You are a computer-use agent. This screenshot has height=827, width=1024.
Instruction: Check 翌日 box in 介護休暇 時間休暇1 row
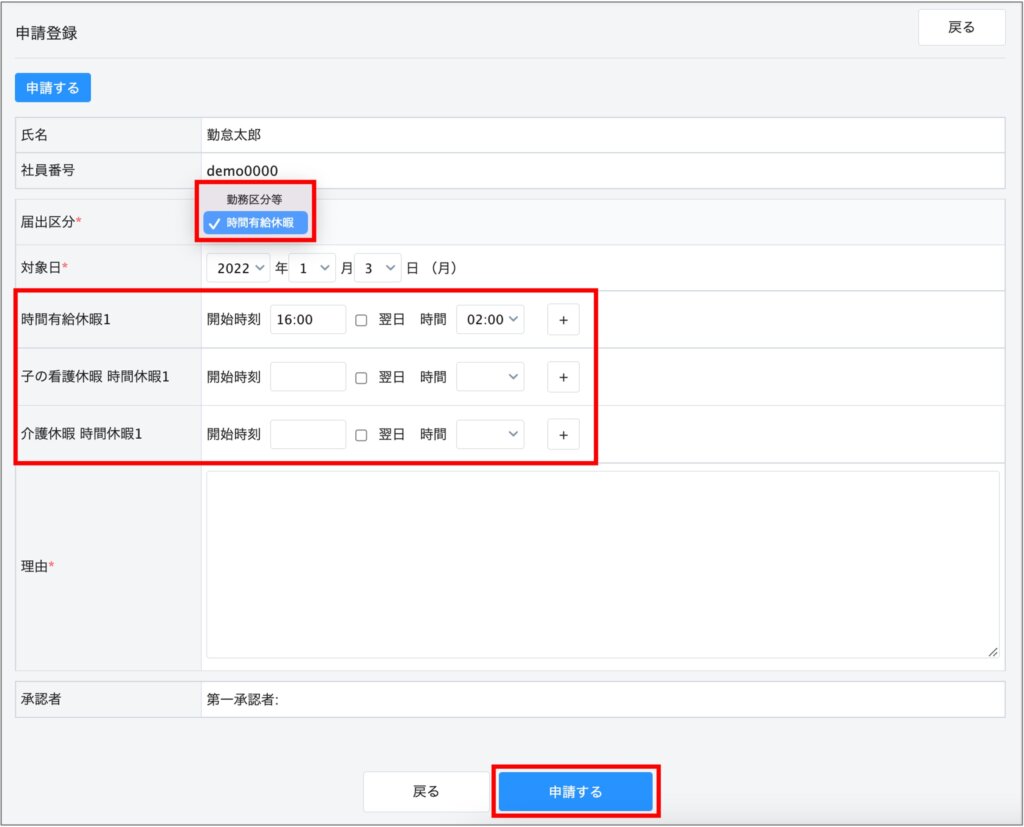tap(362, 435)
